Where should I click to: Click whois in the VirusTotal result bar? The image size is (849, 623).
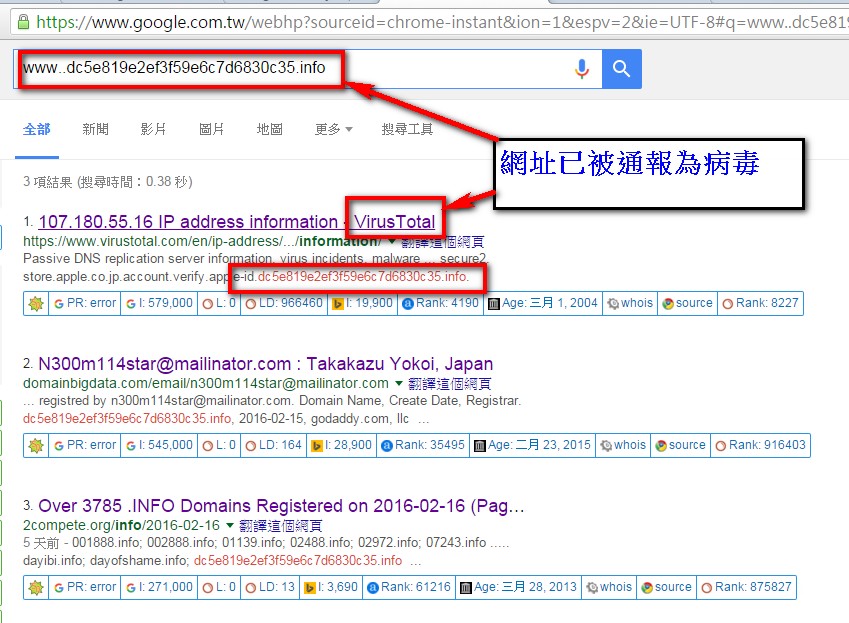click(x=630, y=303)
